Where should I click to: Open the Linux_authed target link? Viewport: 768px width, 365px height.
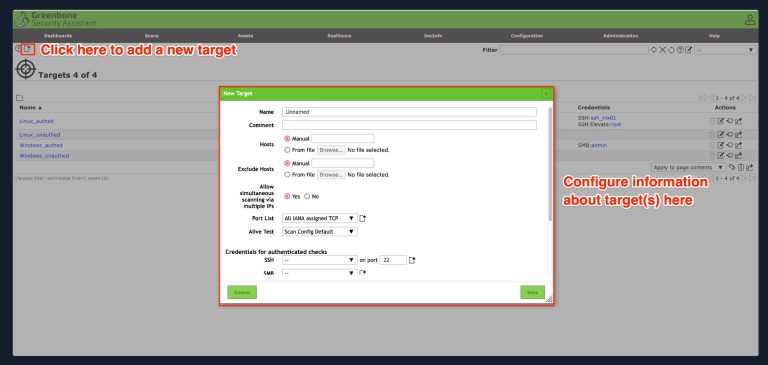coord(36,121)
